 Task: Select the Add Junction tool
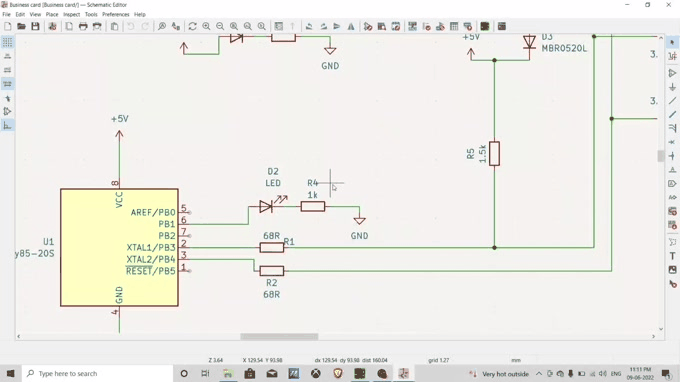tap(672, 156)
